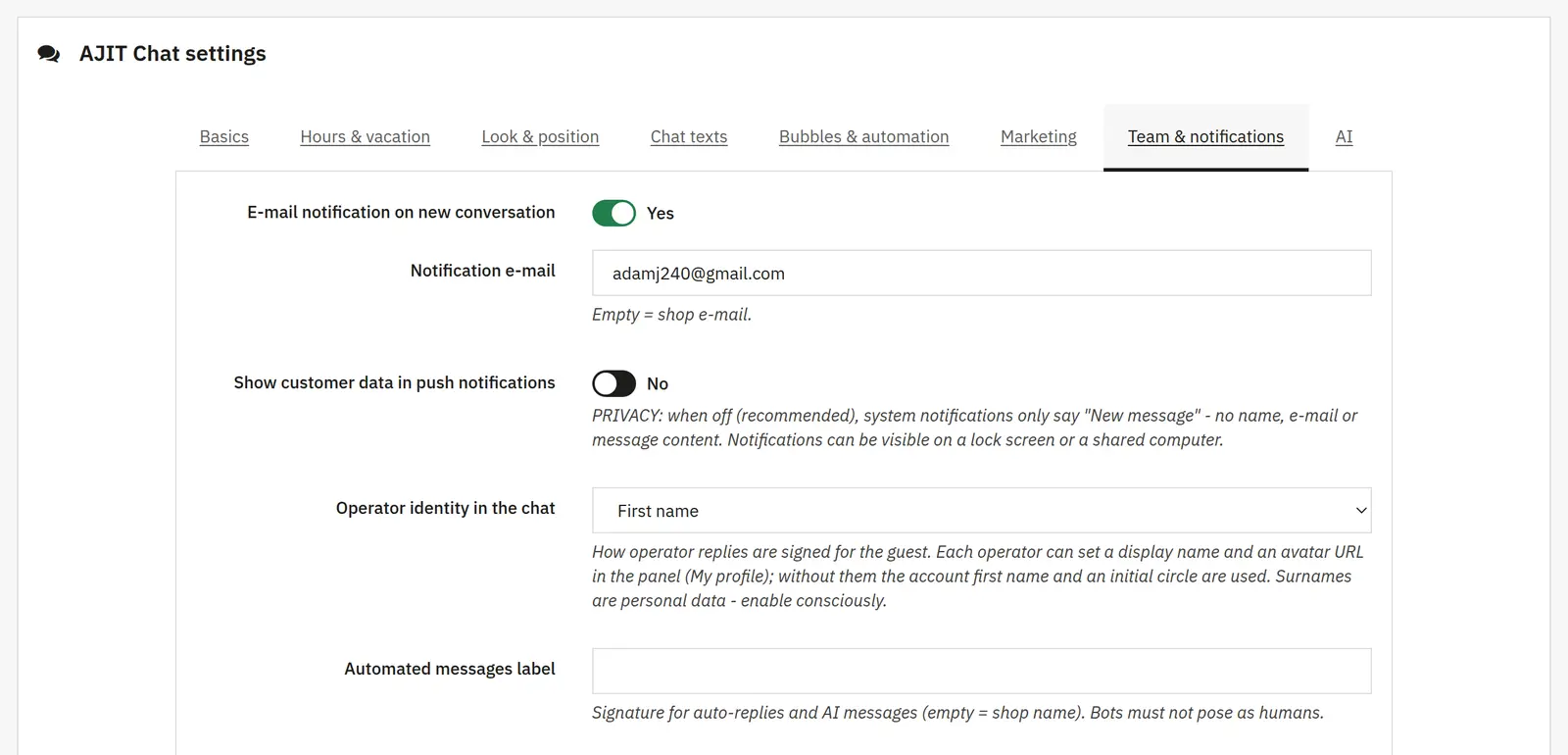Screen dimensions: 1568x755
Task: Click the 'Signature for auto-replies' hint text
Action: 957,713
